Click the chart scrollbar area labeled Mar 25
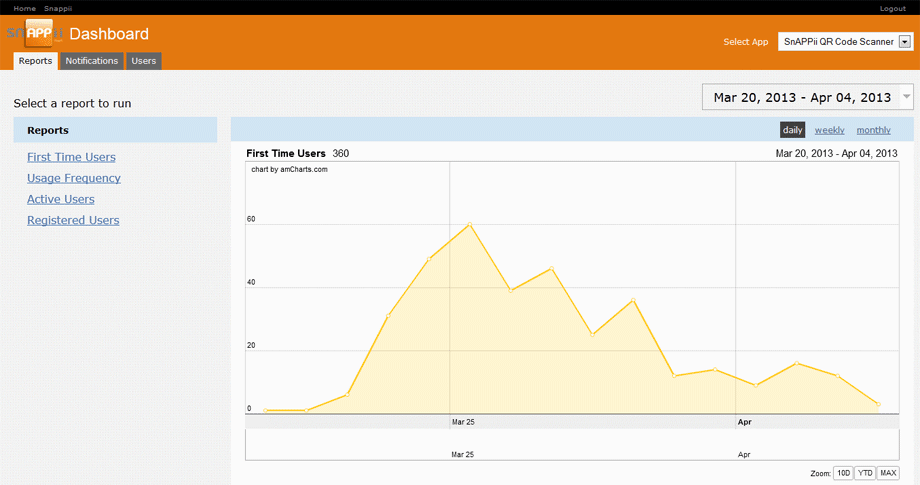The image size is (920, 485). pyautogui.click(x=462, y=455)
